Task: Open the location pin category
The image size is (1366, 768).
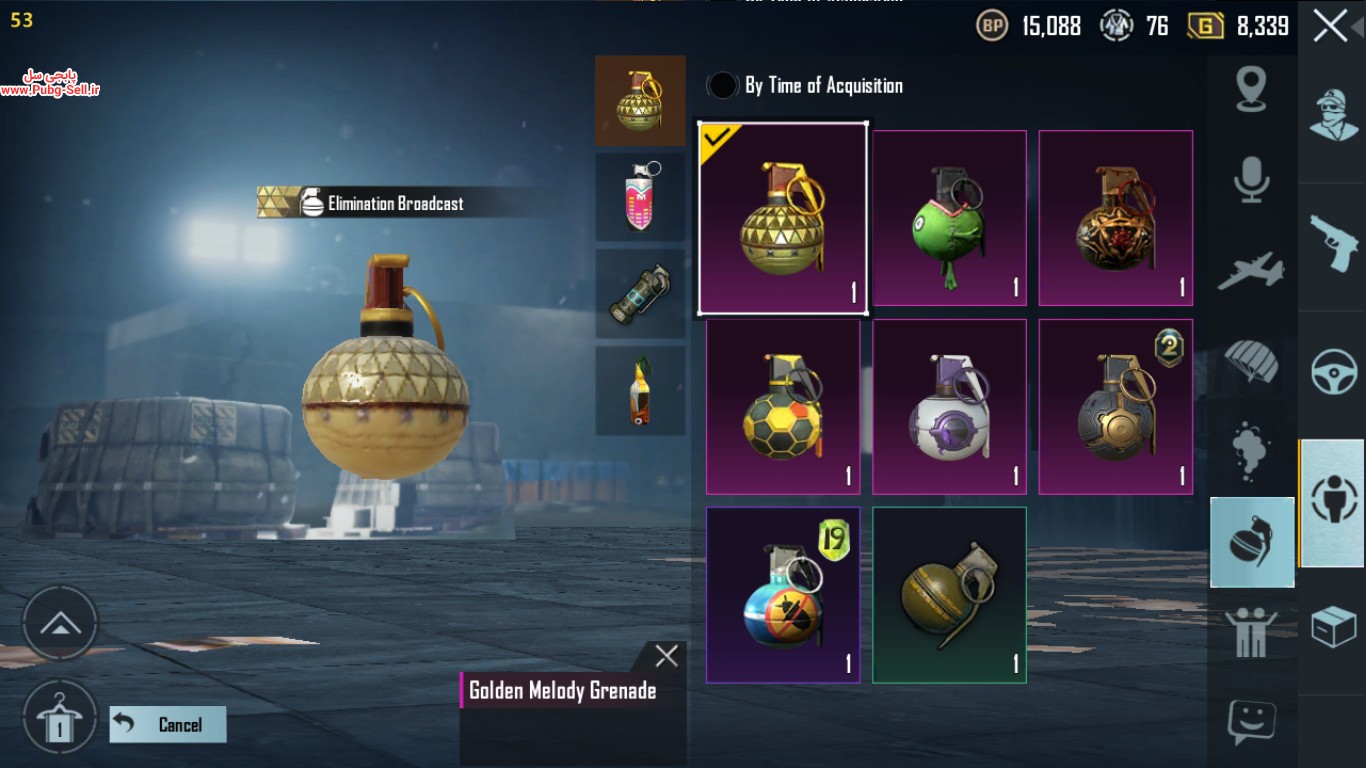Action: pos(1251,89)
